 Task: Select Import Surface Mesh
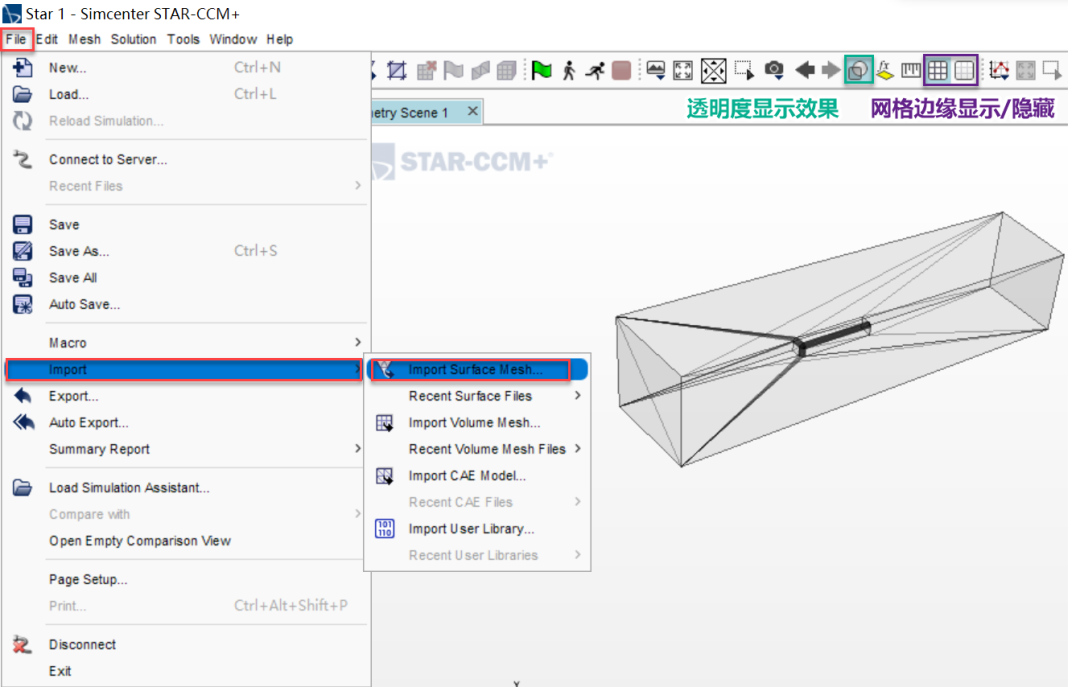coord(477,369)
